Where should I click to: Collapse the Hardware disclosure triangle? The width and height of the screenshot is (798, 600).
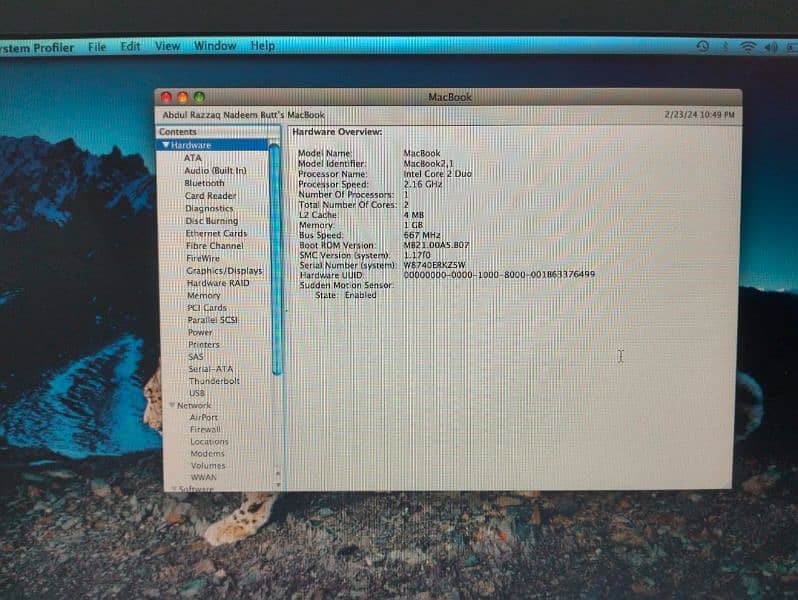pyautogui.click(x=165, y=146)
